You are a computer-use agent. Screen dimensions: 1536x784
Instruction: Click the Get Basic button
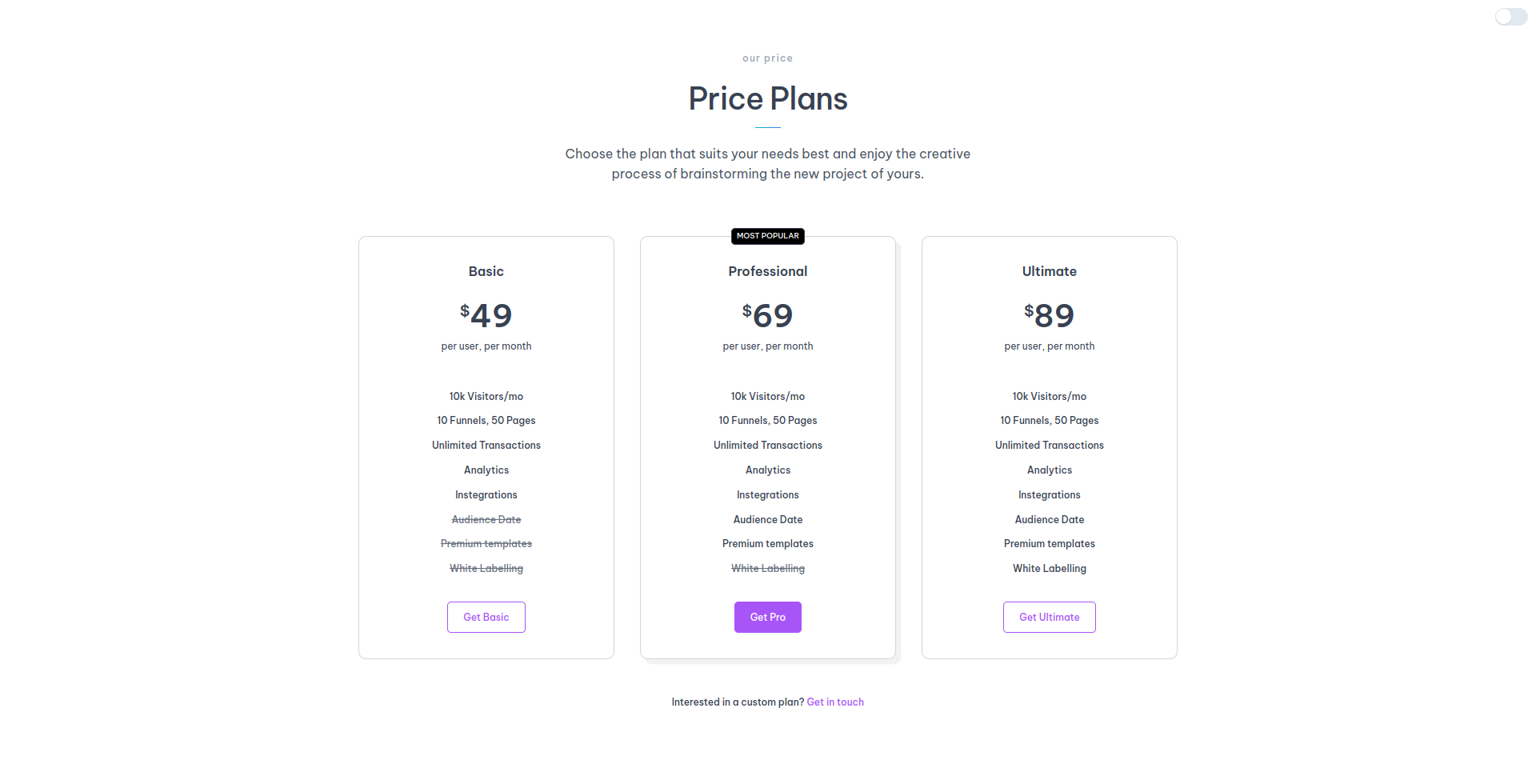point(486,617)
